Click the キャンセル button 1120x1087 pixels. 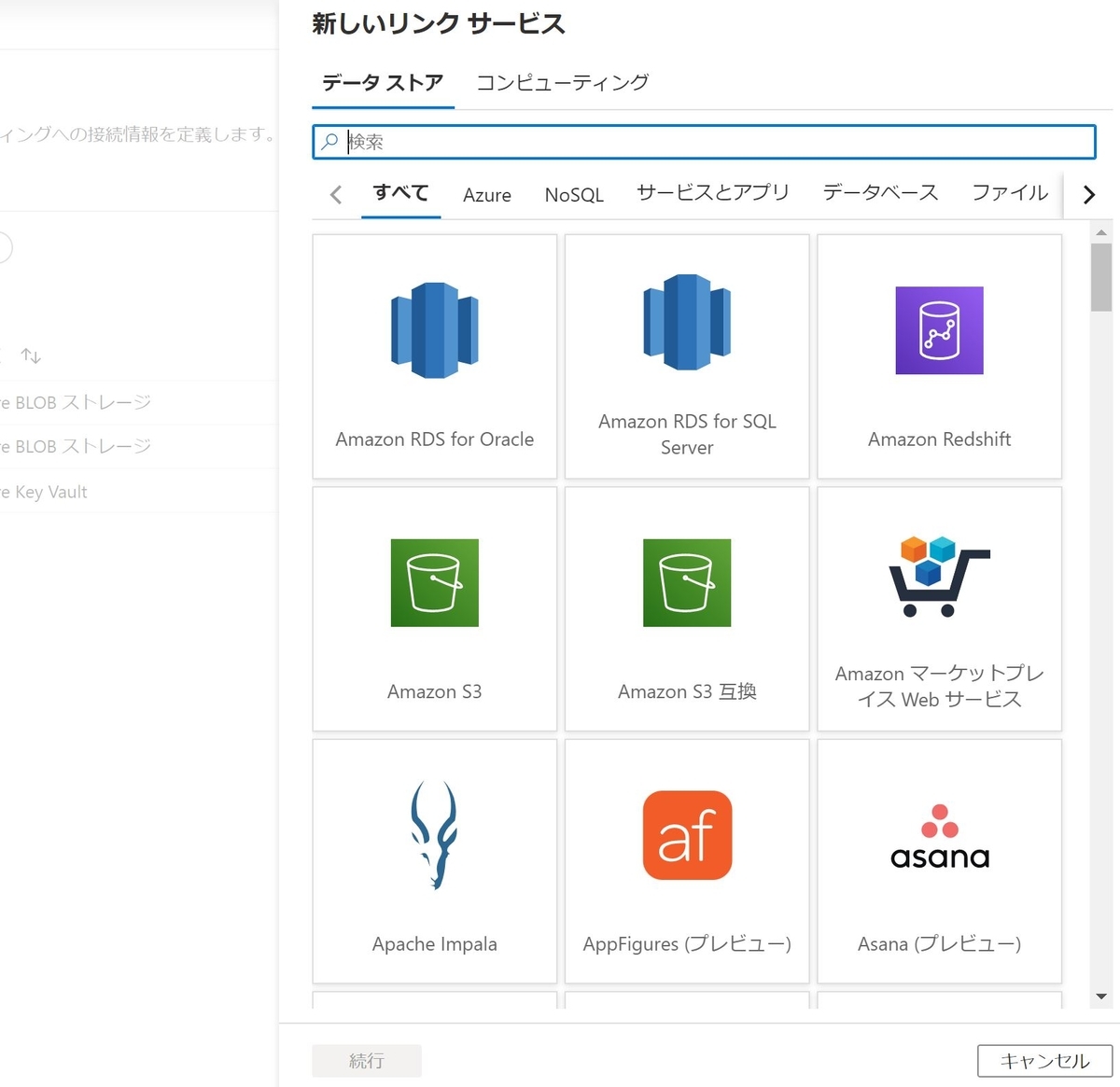pos(1044,1061)
